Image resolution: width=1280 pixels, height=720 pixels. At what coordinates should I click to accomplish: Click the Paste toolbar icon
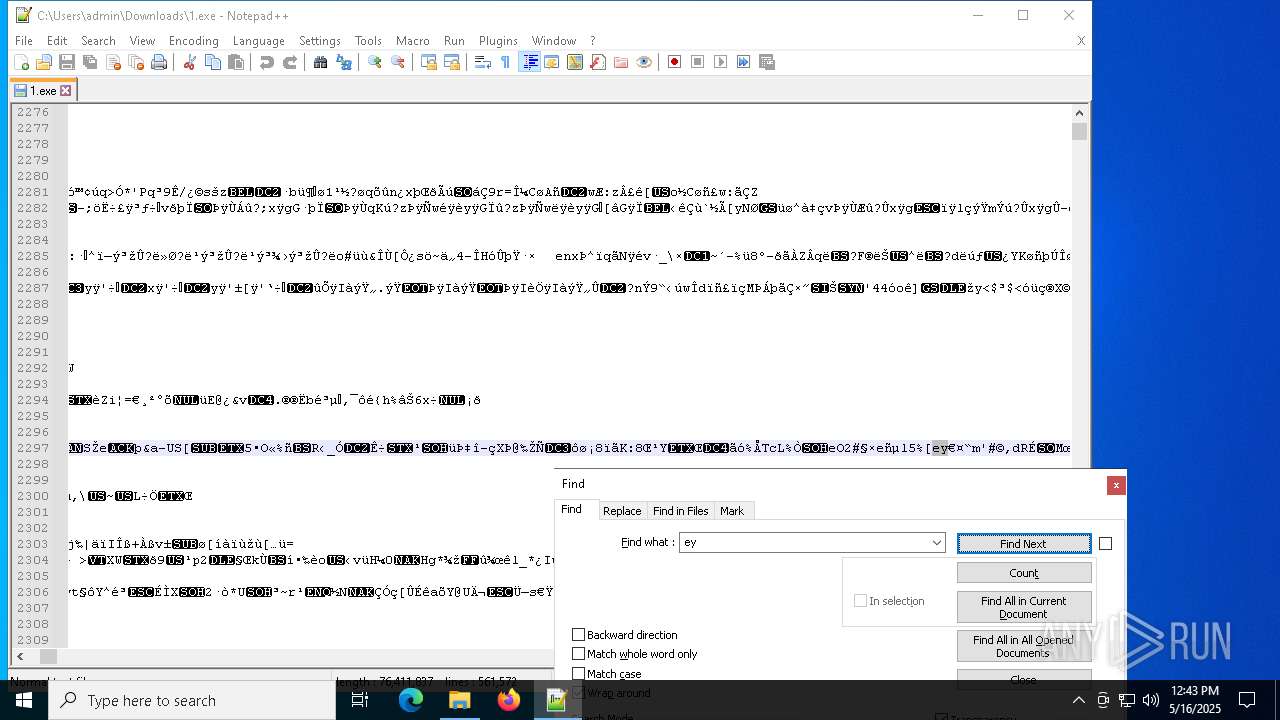(x=236, y=62)
